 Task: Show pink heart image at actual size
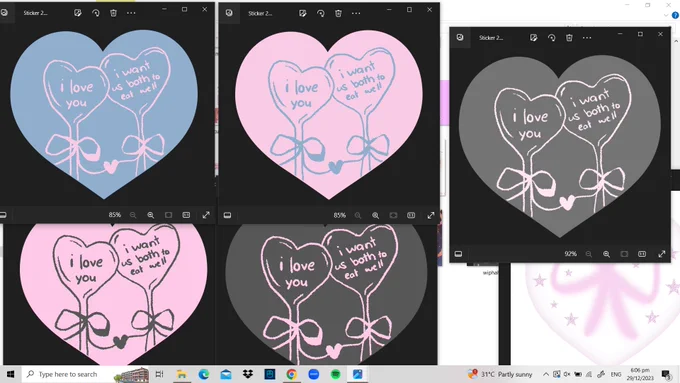(x=411, y=215)
